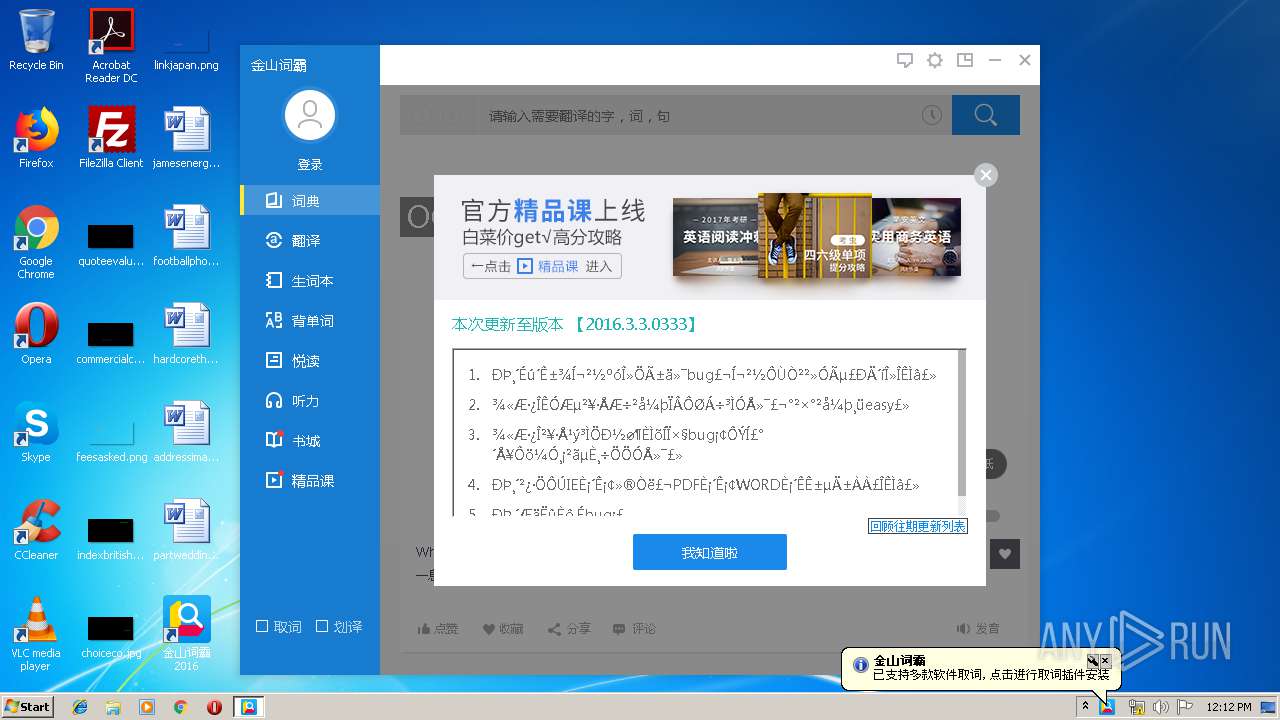Open the 回顾往期更新列表 link
This screenshot has width=1280, height=720.
(x=917, y=526)
